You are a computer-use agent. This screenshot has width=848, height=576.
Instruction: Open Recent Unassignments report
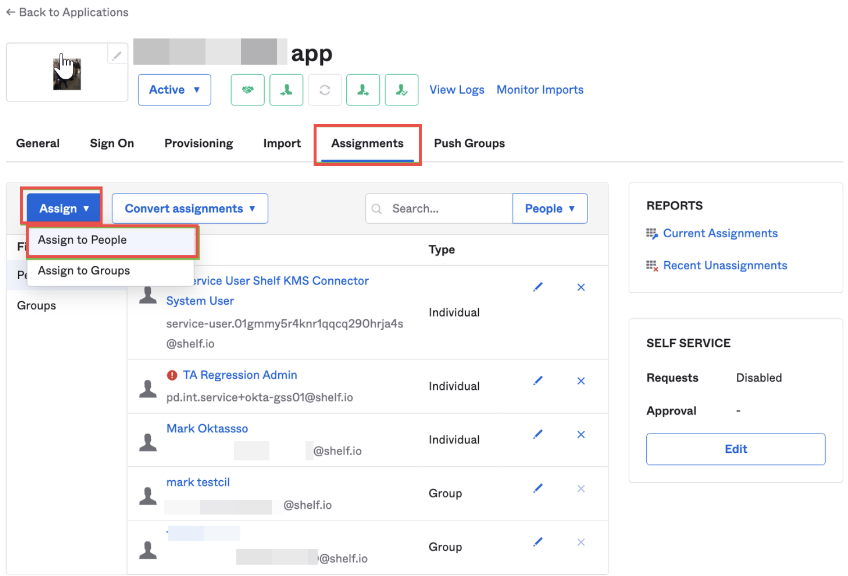pyautogui.click(x=725, y=266)
